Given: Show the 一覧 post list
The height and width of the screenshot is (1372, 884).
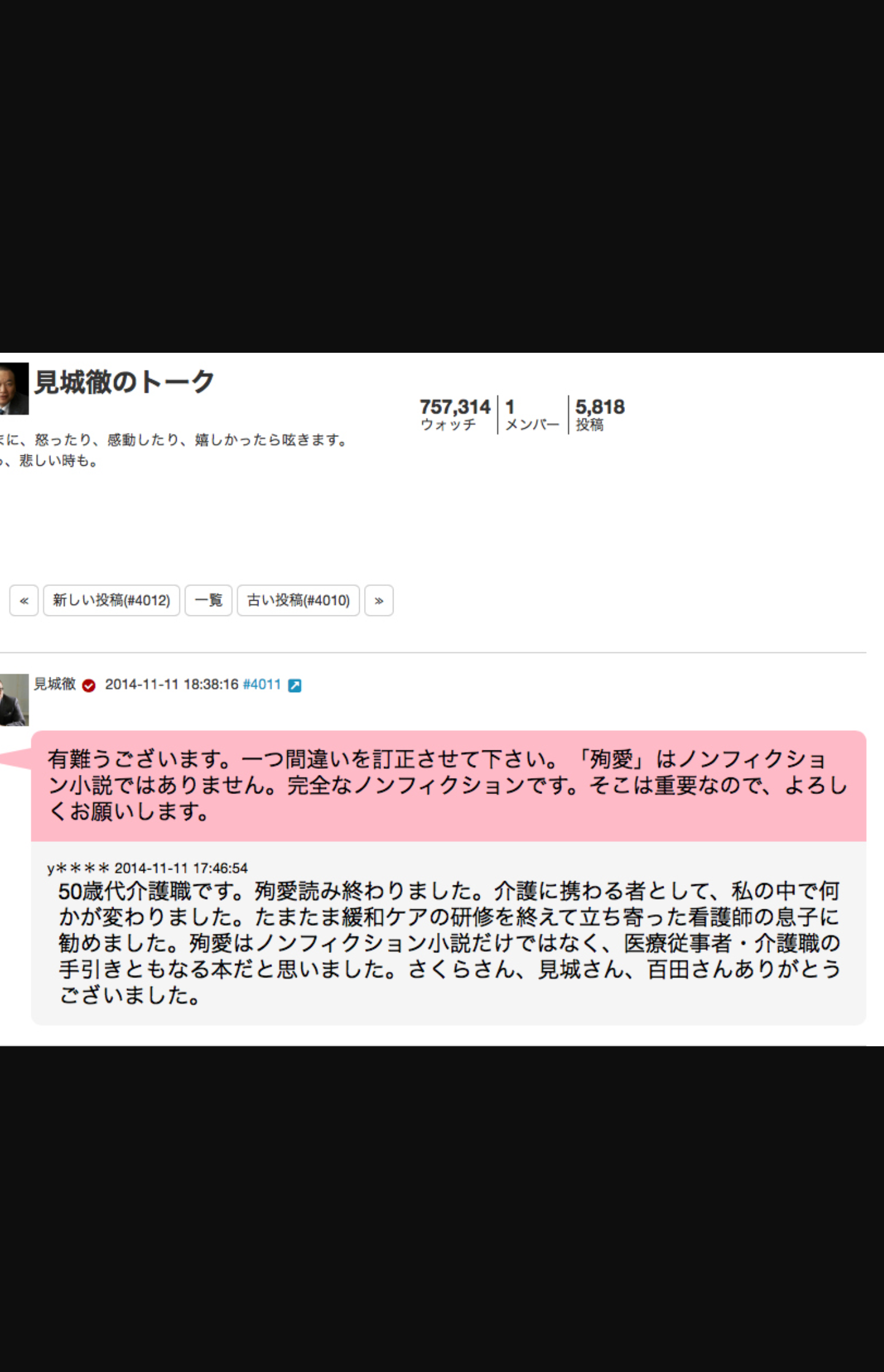Looking at the screenshot, I should coord(209,600).
